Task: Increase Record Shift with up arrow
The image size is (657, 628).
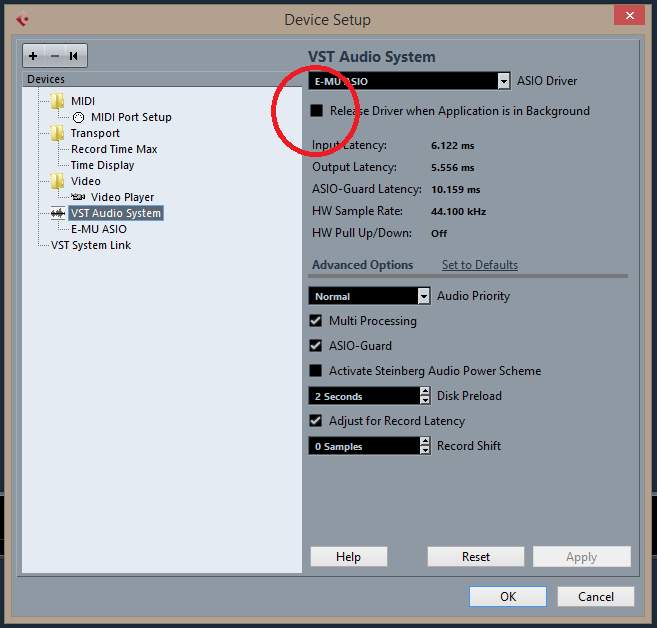Action: pos(425,441)
